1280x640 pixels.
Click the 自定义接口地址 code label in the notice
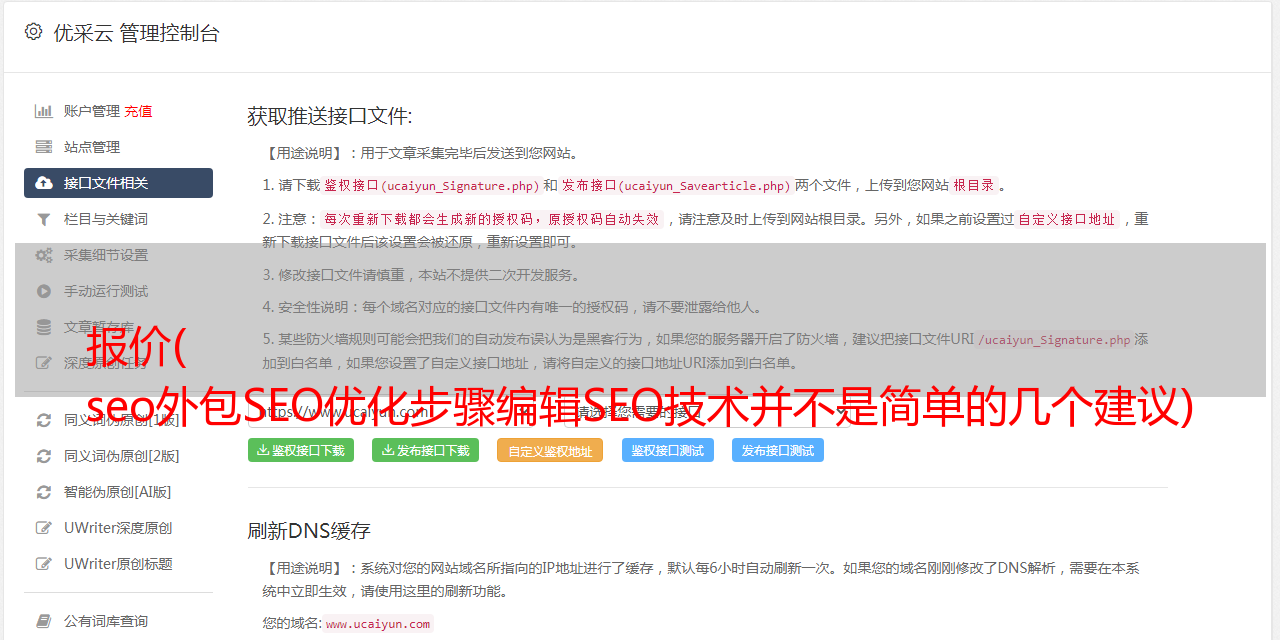pyautogui.click(x=1067, y=219)
